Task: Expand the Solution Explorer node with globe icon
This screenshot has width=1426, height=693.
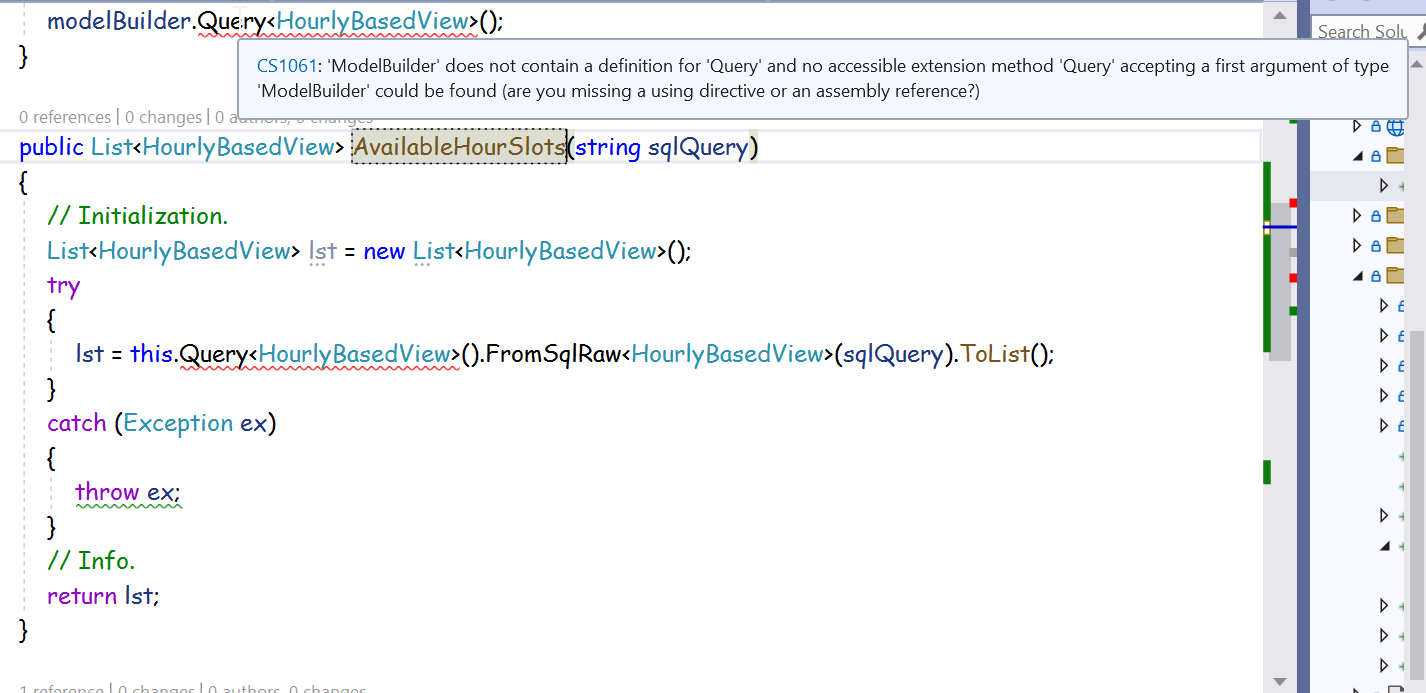Action: (1357, 126)
